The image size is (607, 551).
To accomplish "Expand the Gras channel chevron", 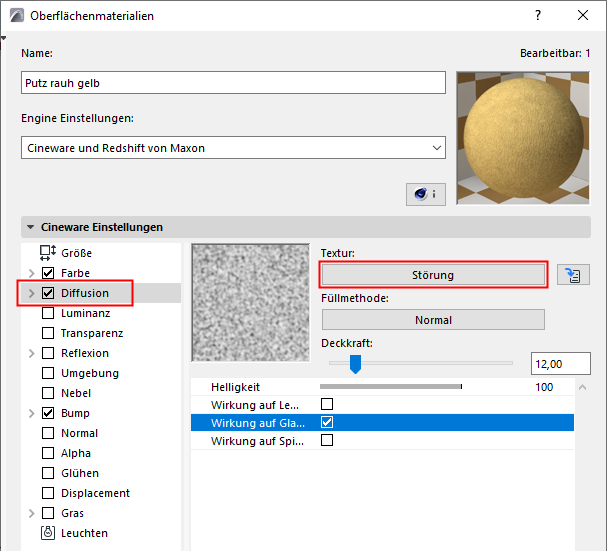I will [31, 513].
